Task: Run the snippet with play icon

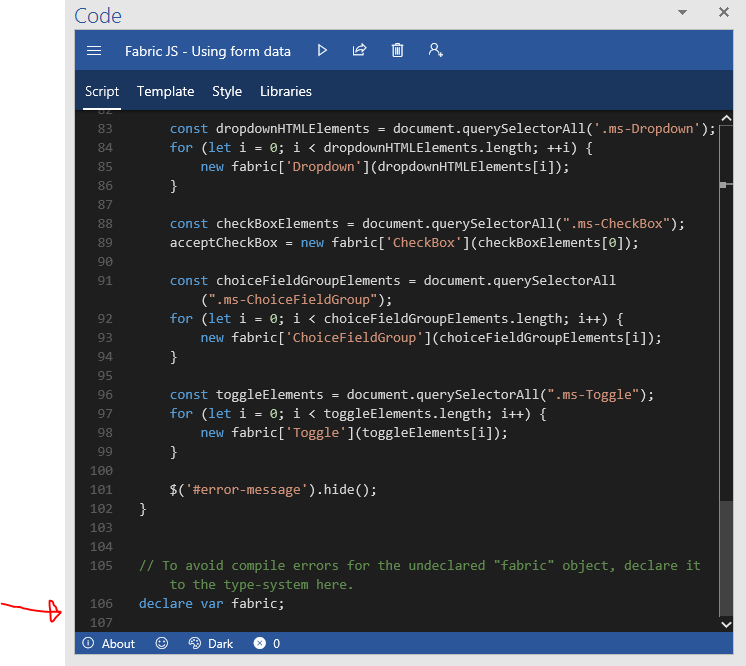Action: [x=322, y=50]
